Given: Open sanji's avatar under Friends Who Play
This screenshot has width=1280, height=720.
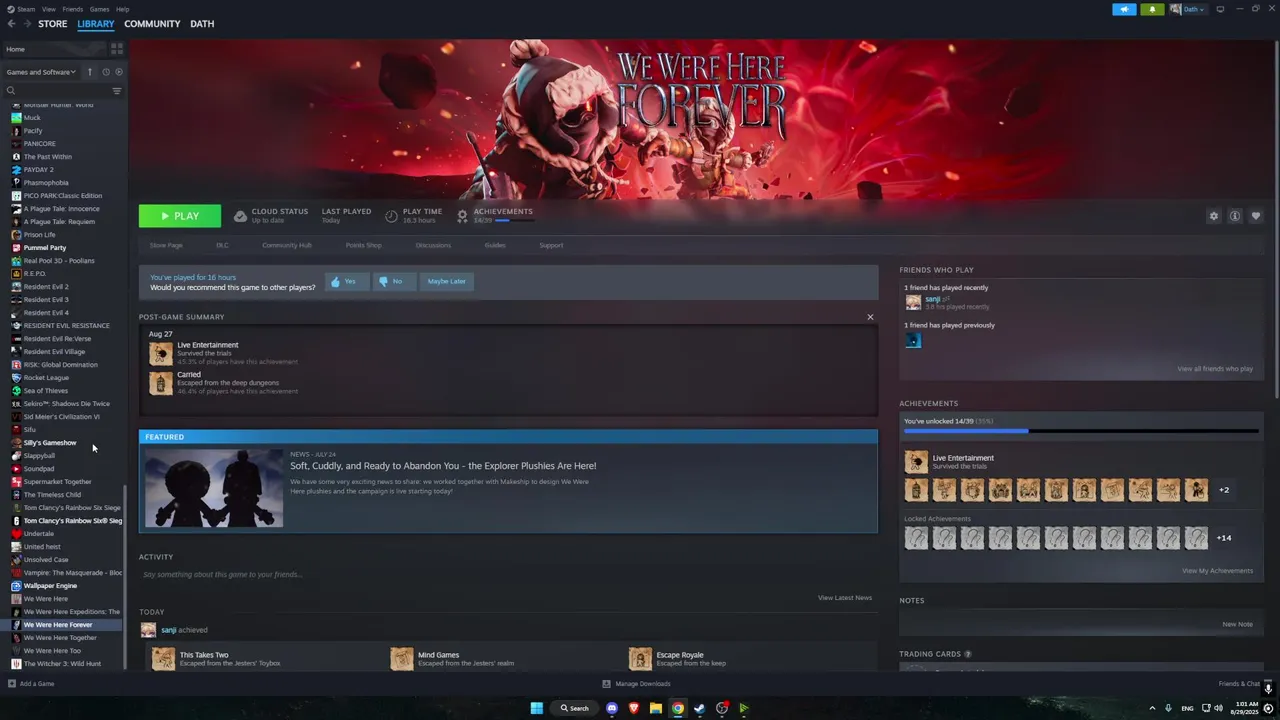Looking at the screenshot, I should (x=913, y=302).
